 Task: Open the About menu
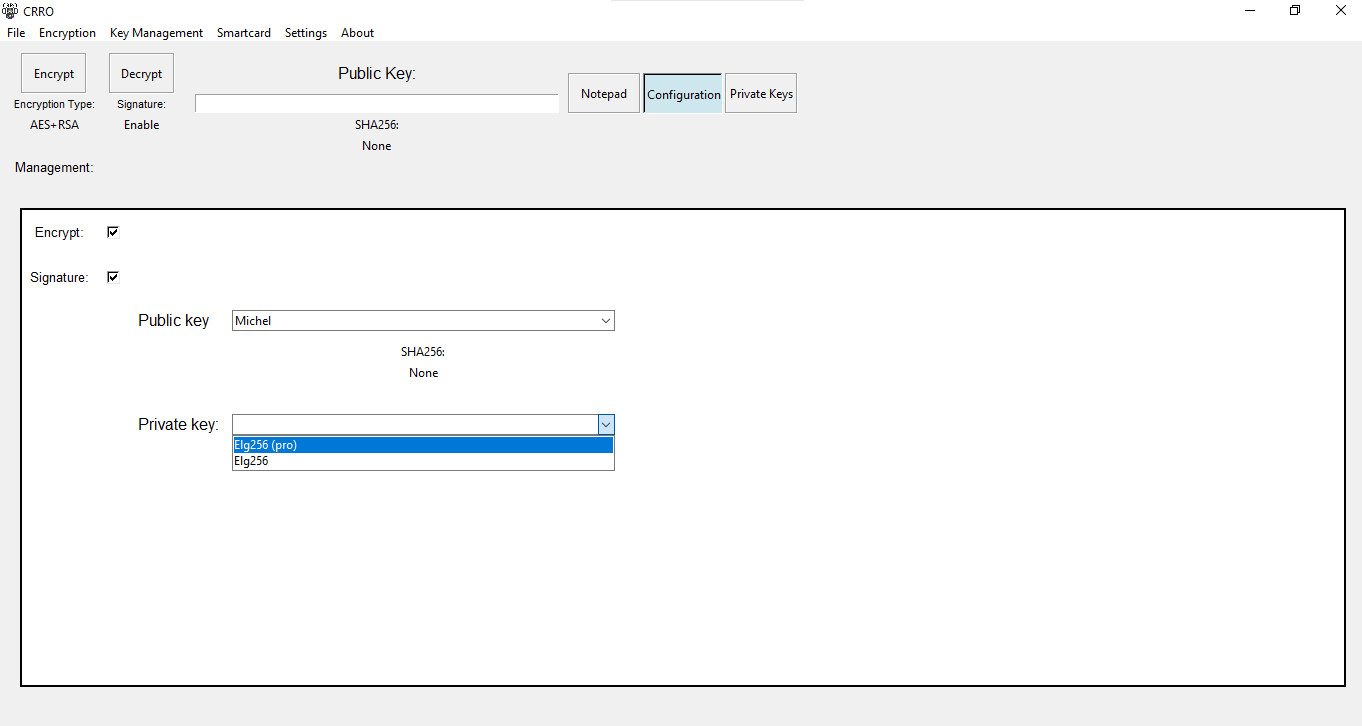(x=357, y=33)
